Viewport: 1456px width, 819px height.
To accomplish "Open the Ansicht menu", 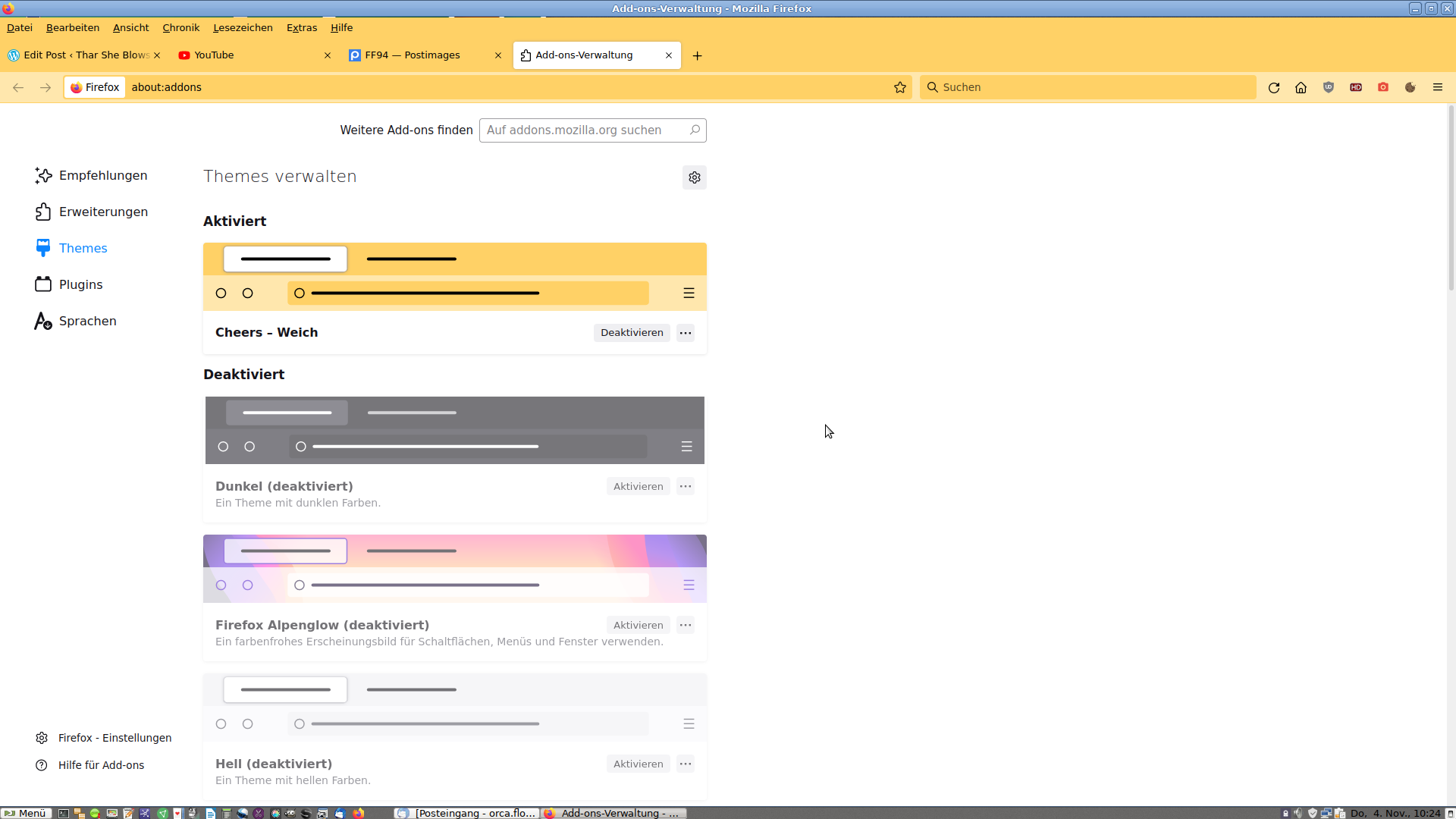I will (131, 27).
